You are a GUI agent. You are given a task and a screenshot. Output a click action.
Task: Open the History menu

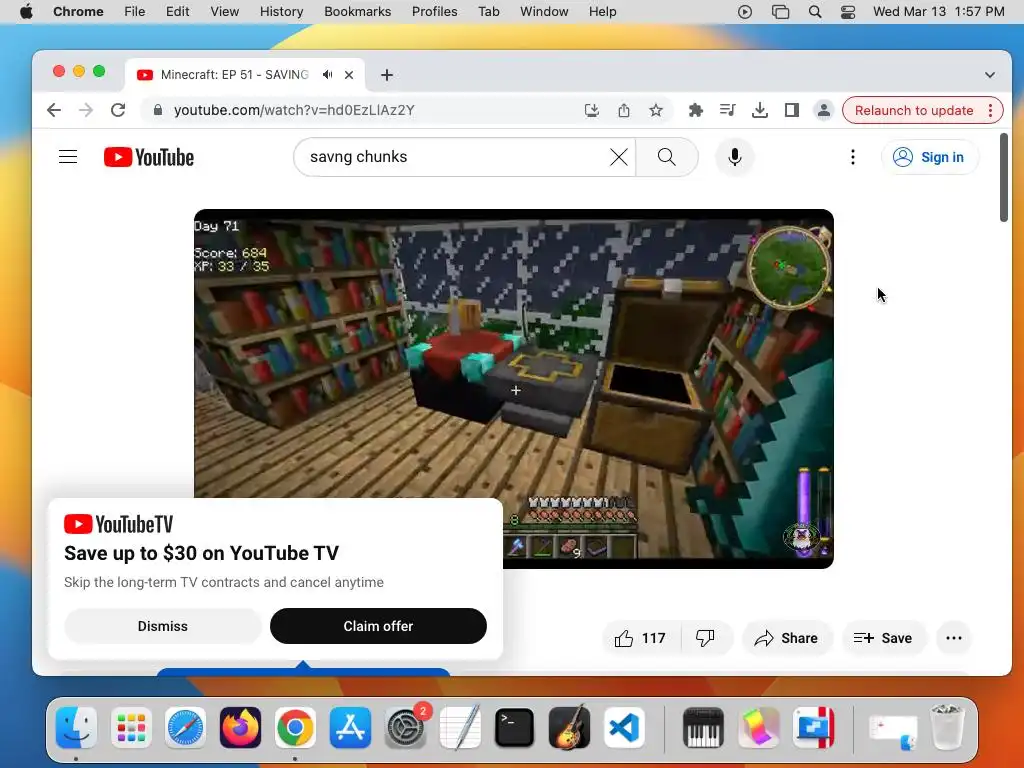281,12
